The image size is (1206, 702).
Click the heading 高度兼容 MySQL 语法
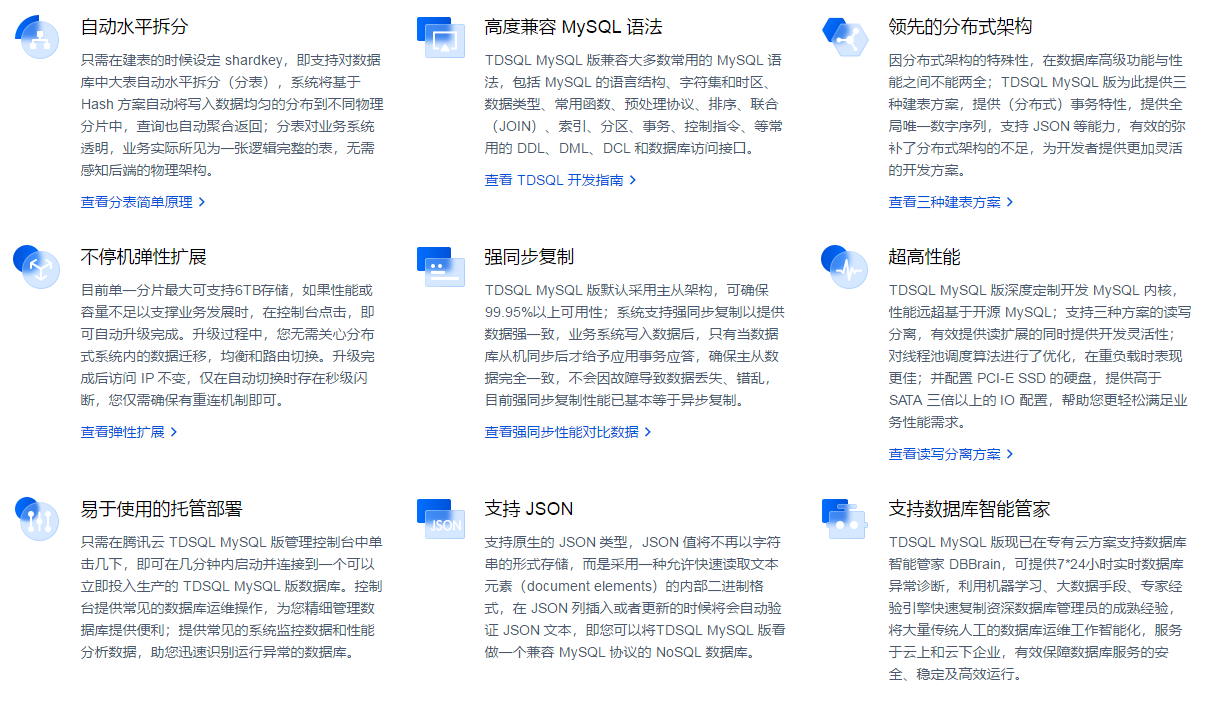[x=573, y=27]
